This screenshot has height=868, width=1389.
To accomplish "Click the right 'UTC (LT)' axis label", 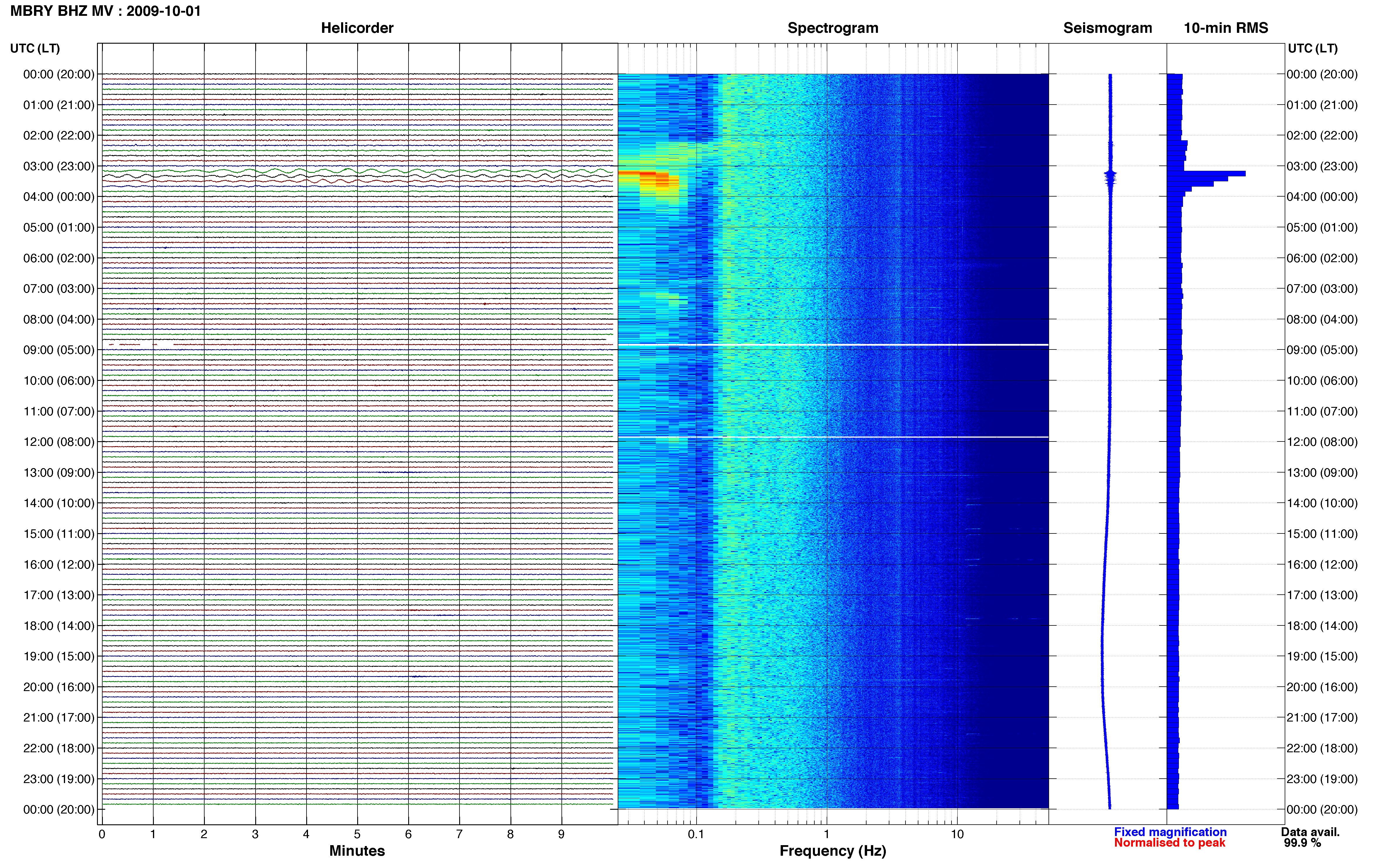I will (x=1313, y=48).
